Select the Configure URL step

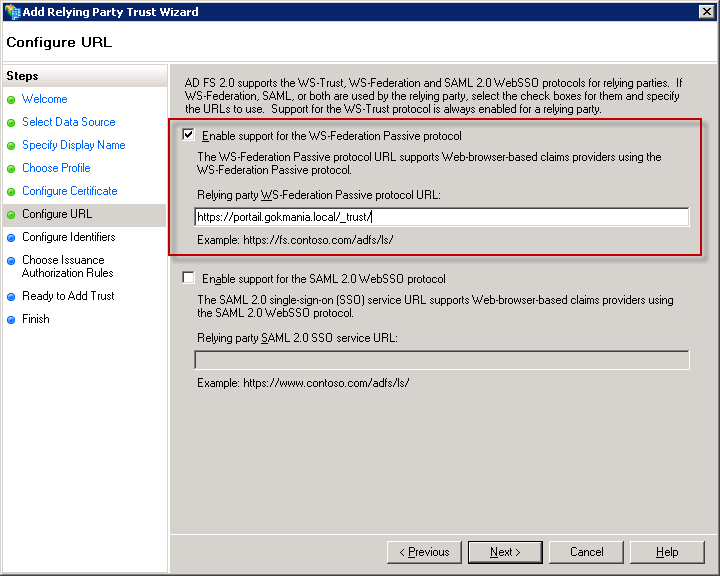(x=57, y=214)
